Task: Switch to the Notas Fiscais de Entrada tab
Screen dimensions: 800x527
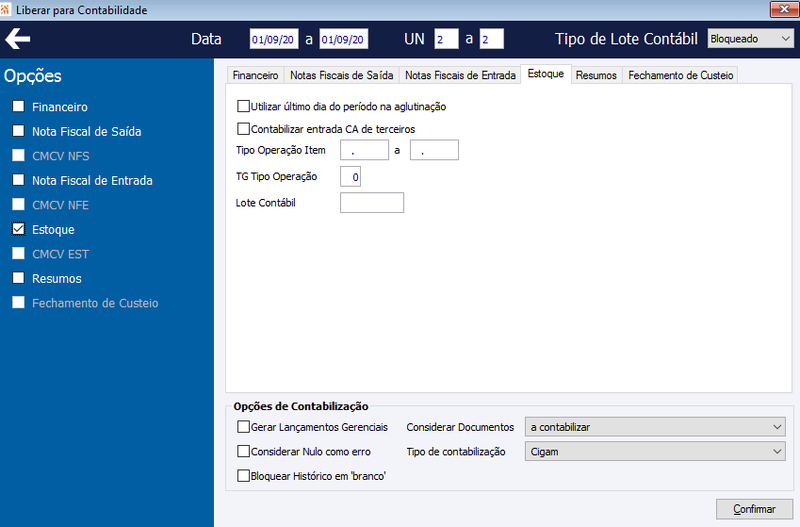Action: point(460,76)
